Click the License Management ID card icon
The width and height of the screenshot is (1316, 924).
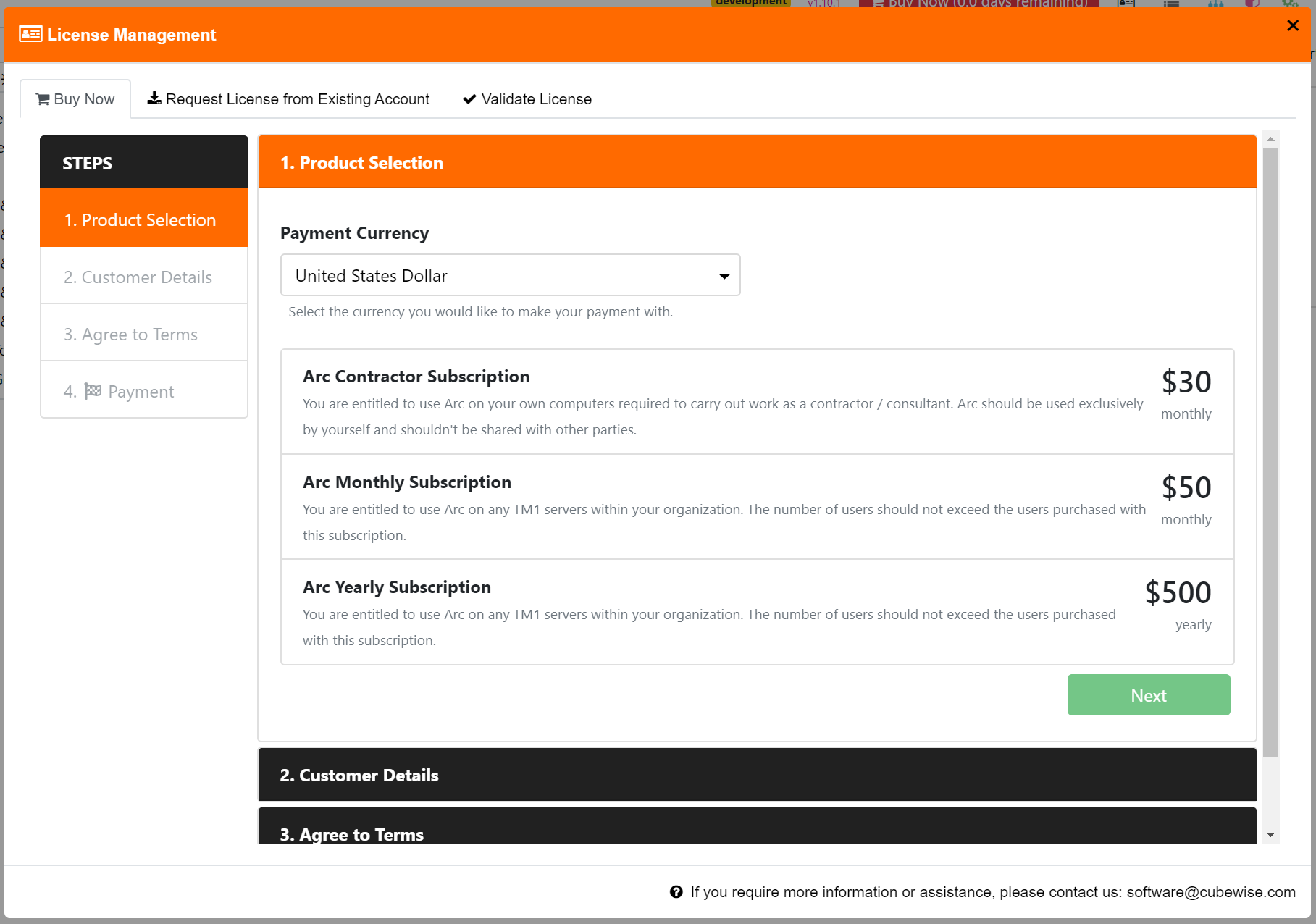point(30,34)
